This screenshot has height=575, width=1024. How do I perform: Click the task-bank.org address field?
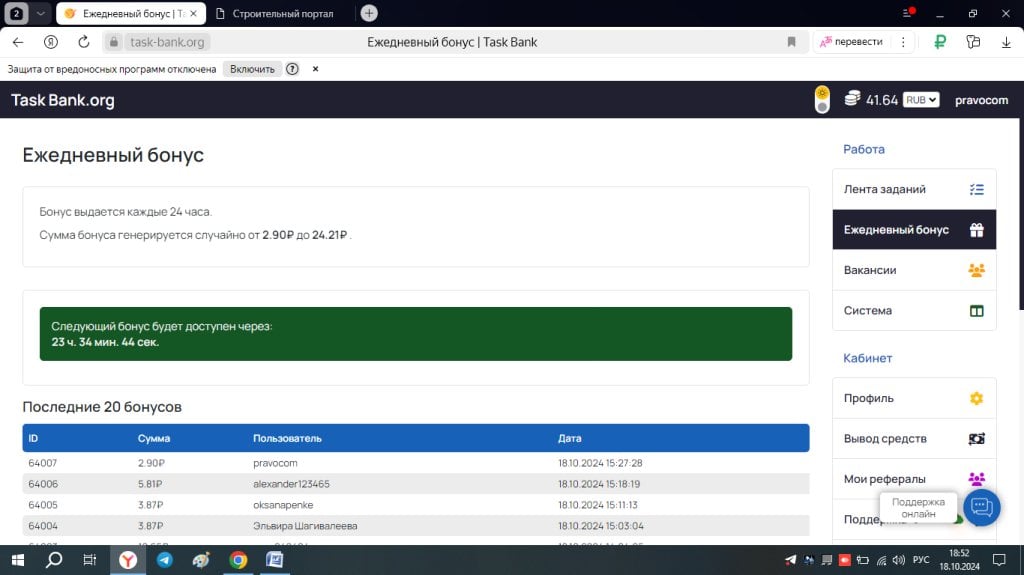167,42
